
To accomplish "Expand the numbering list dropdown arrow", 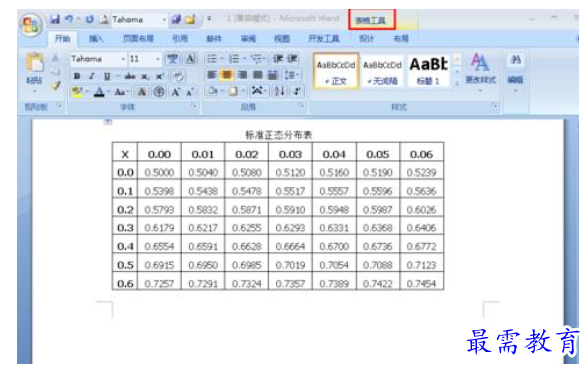I will (244, 59).
